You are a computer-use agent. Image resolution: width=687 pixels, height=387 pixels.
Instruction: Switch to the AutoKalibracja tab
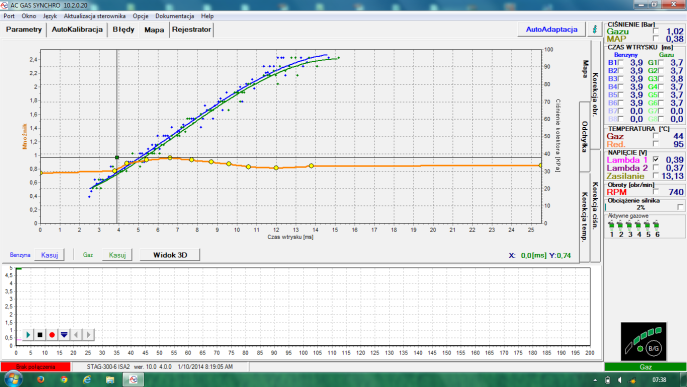(77, 29)
